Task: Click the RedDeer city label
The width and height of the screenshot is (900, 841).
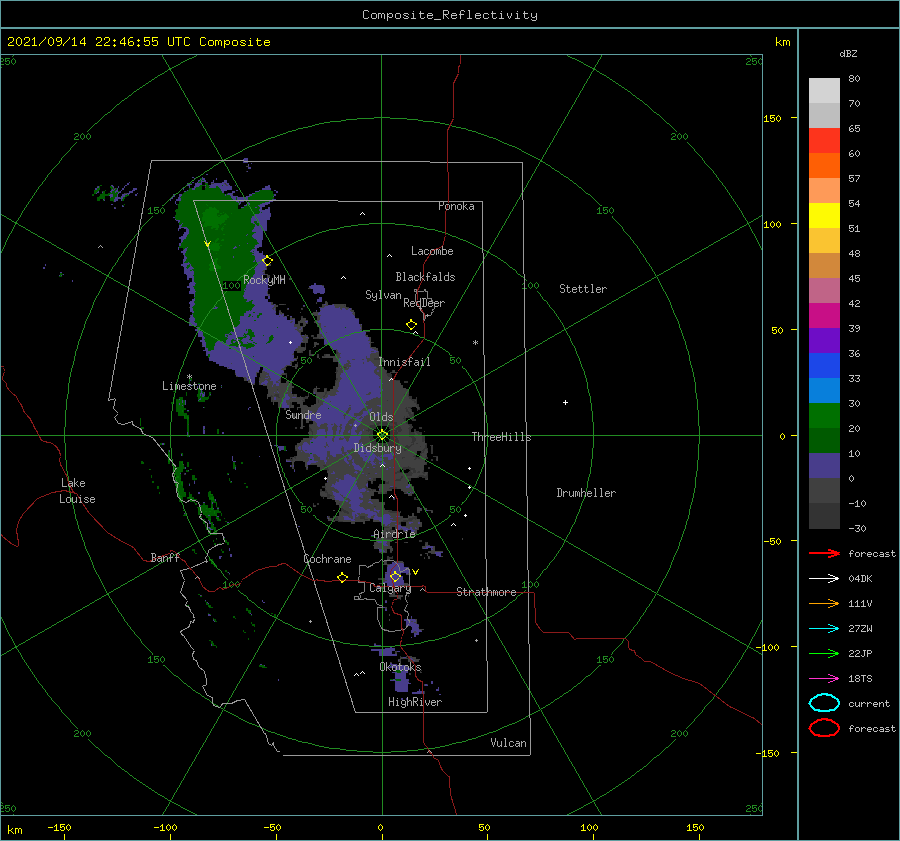Action: tap(424, 303)
